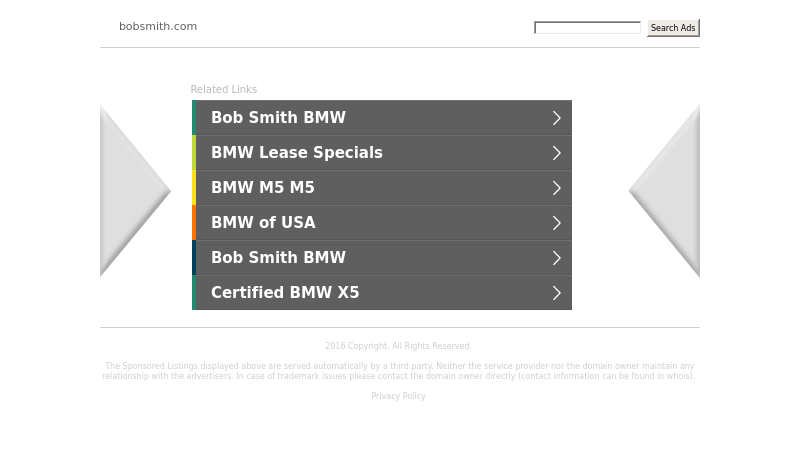Click the Related Links heading
The image size is (800, 456).
tap(223, 89)
